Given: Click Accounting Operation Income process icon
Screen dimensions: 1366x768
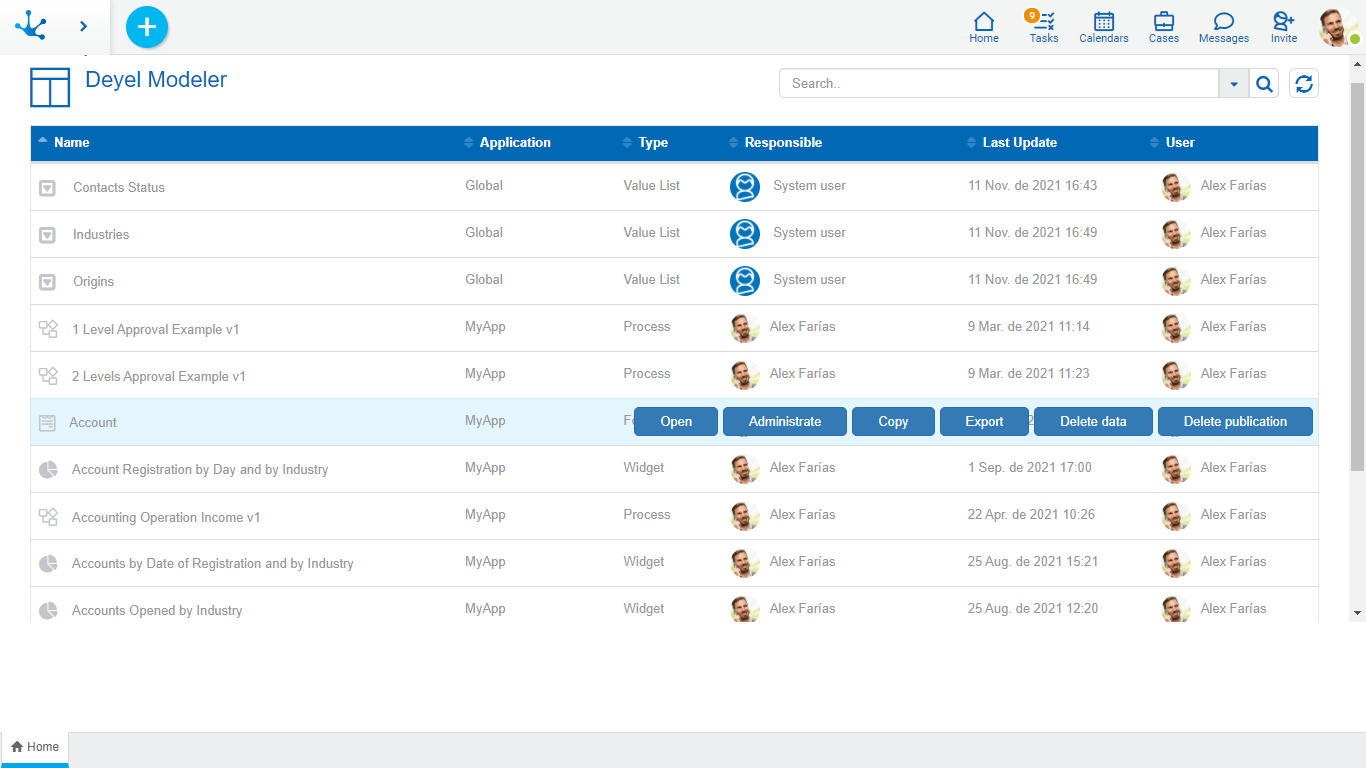Looking at the screenshot, I should 48,517.
